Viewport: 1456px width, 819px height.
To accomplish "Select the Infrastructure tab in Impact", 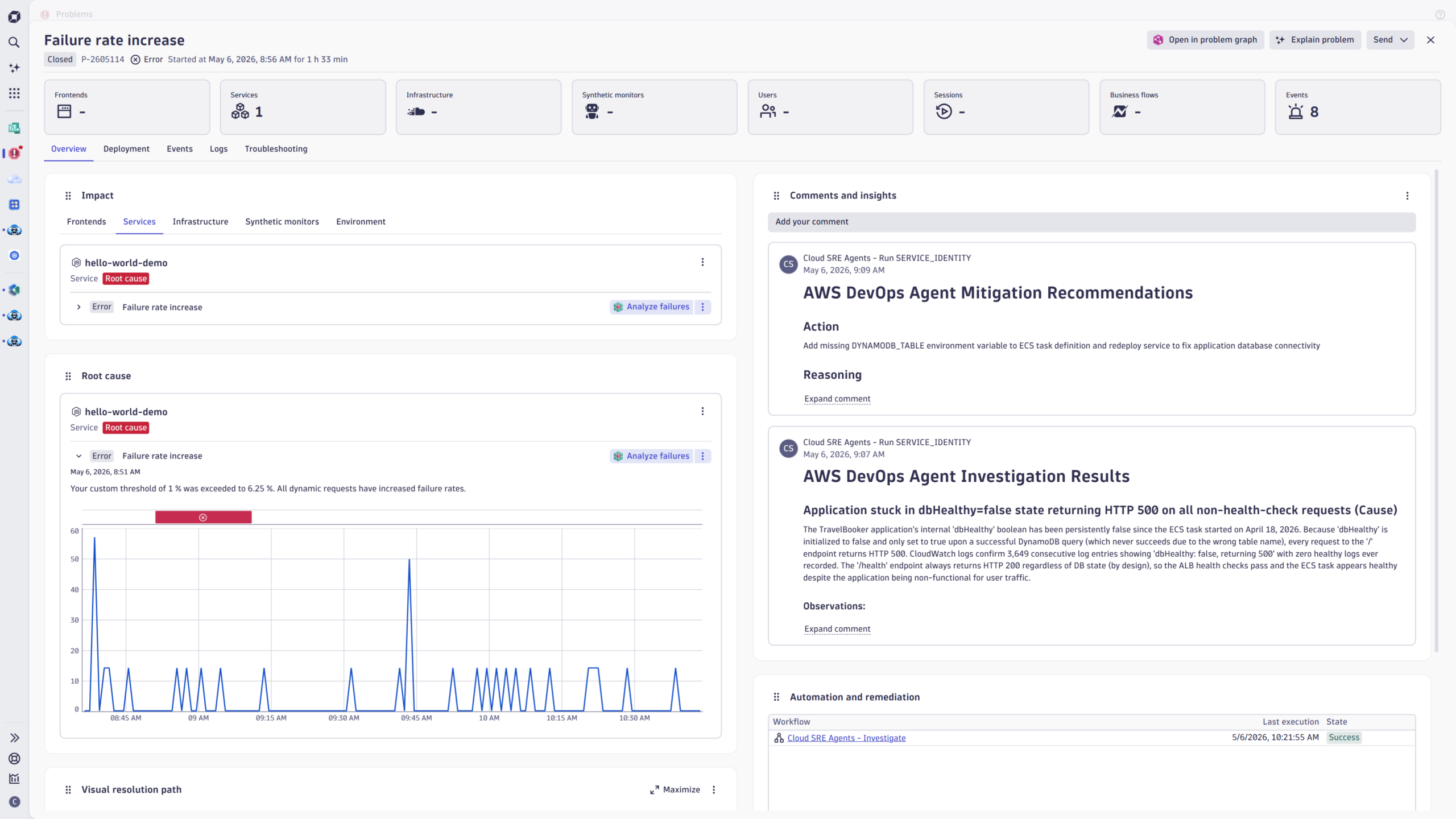I will coord(200,222).
